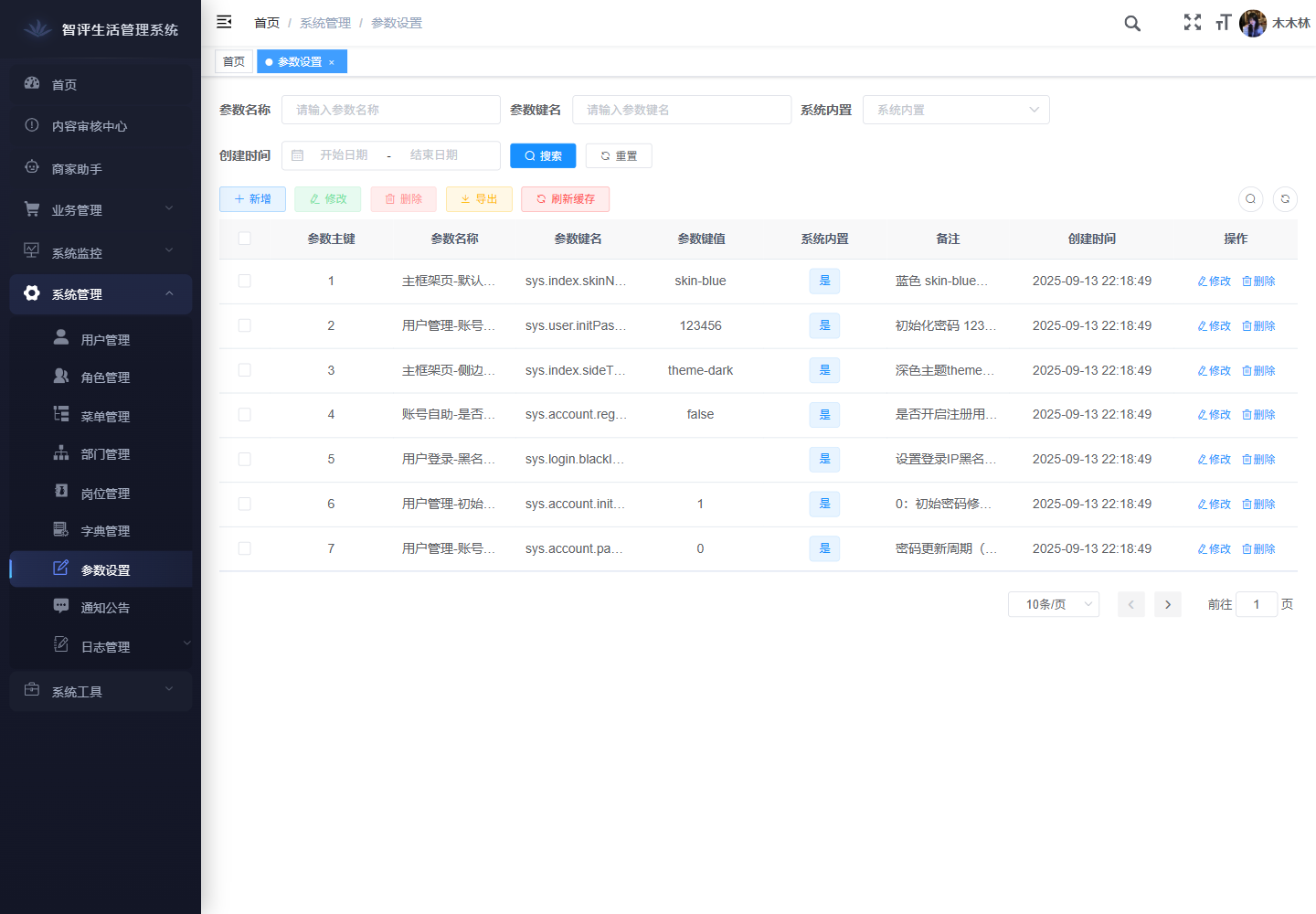Tick the checkbox for row 2
The width and height of the screenshot is (1316, 914).
click(x=244, y=325)
